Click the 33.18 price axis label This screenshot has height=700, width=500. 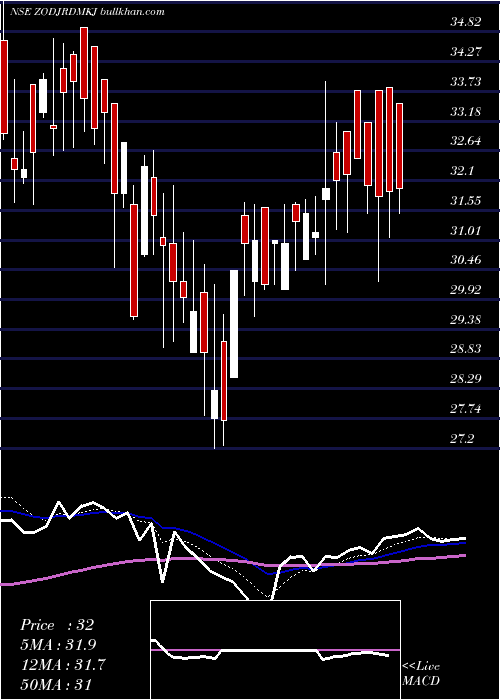pyautogui.click(x=466, y=111)
